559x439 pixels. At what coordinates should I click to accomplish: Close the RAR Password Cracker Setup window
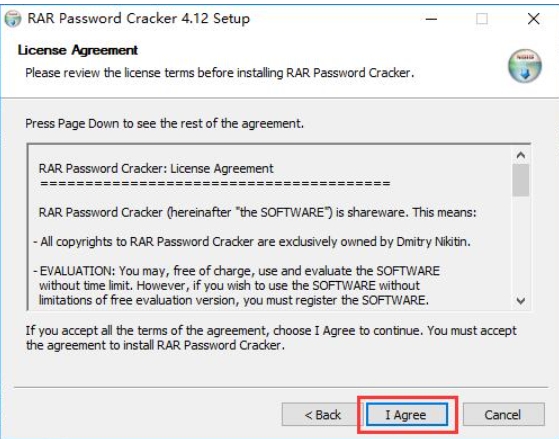pyautogui.click(x=533, y=19)
